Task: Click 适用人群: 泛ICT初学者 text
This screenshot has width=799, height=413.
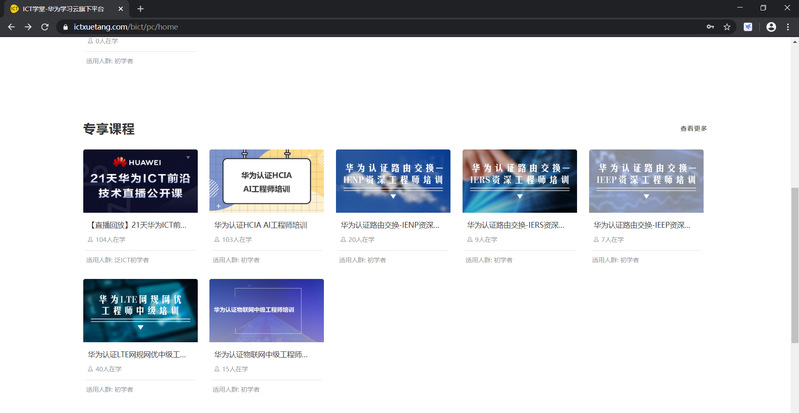Action: pos(117,260)
